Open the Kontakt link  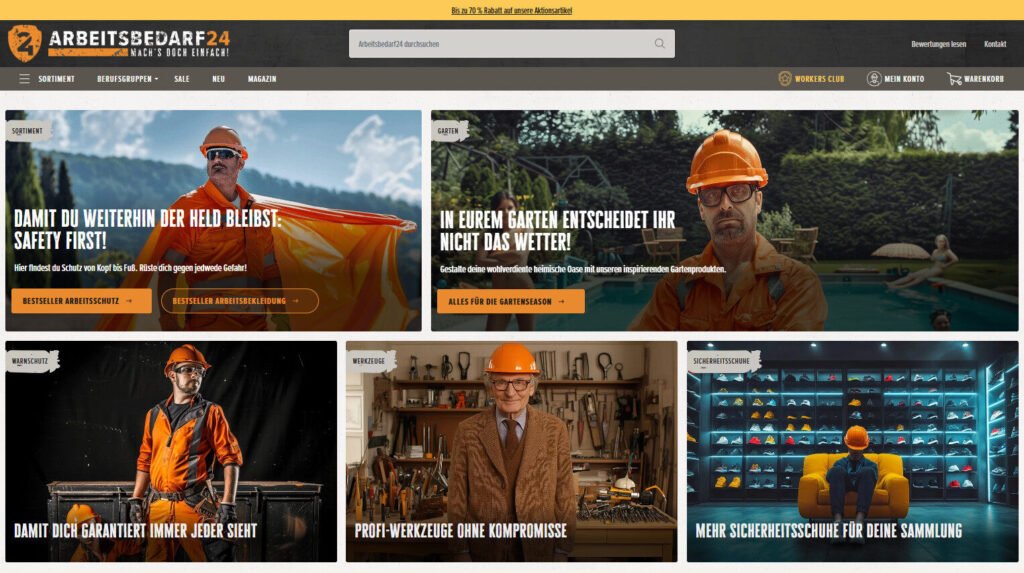[995, 44]
